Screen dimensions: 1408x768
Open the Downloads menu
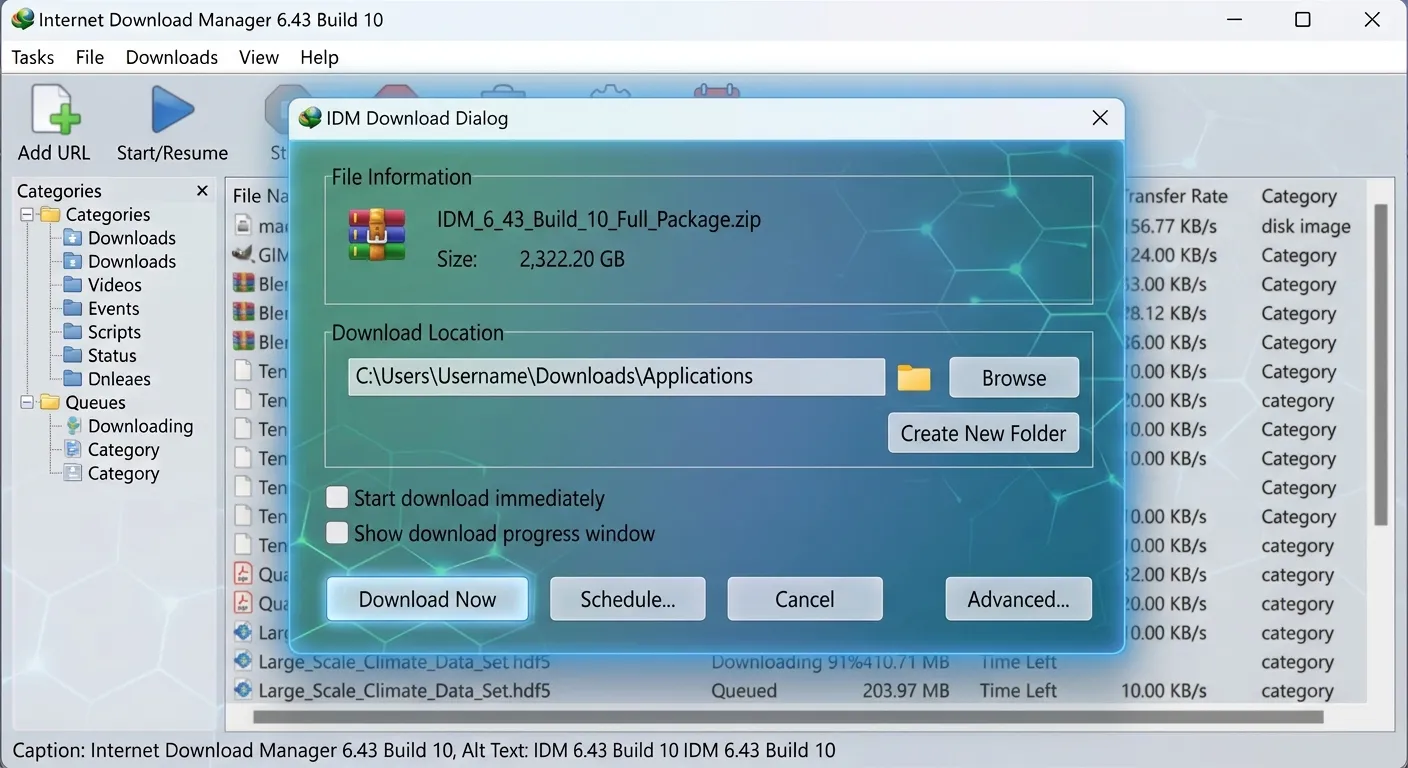[172, 57]
